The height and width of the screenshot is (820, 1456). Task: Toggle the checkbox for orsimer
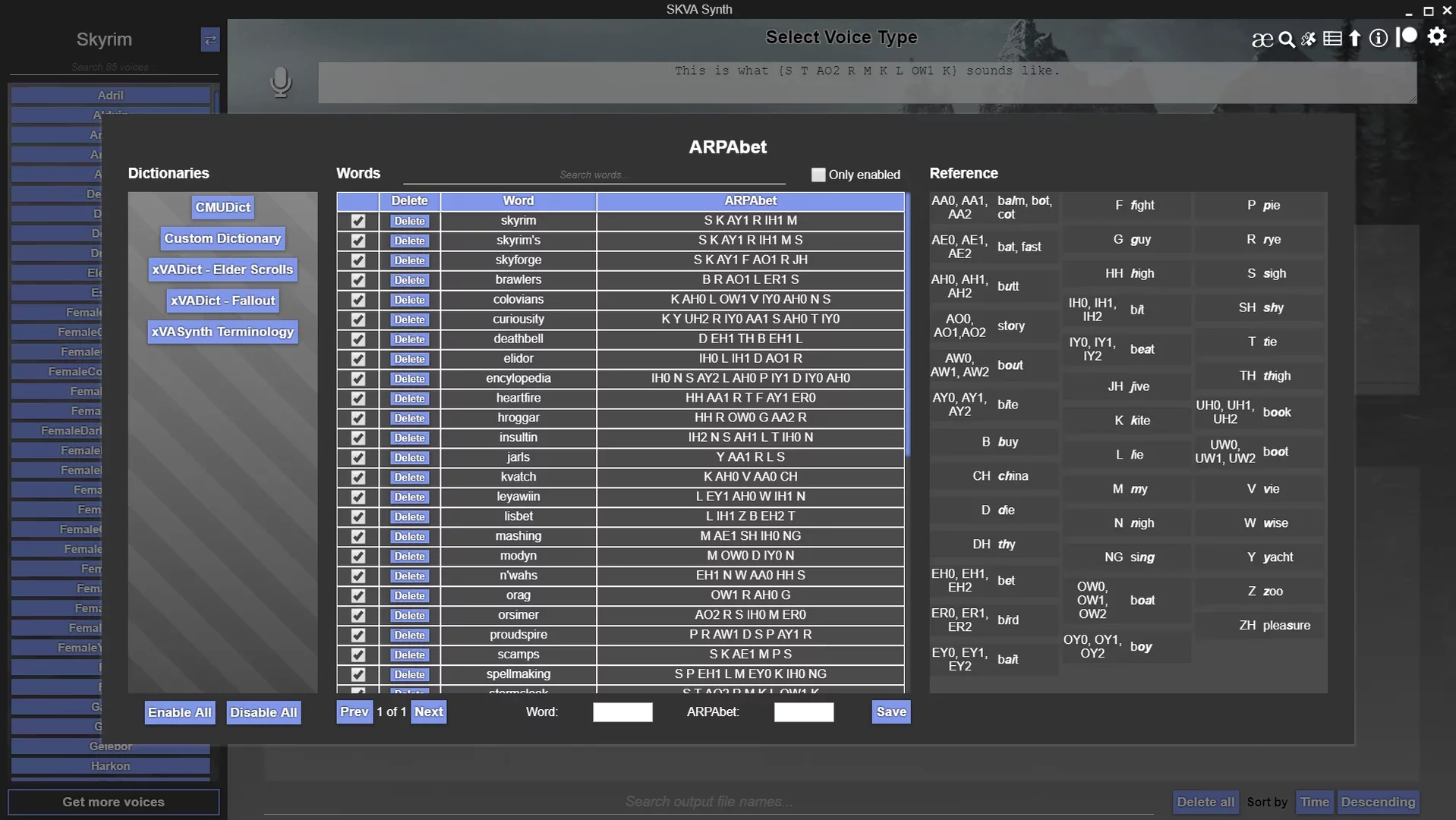point(358,616)
